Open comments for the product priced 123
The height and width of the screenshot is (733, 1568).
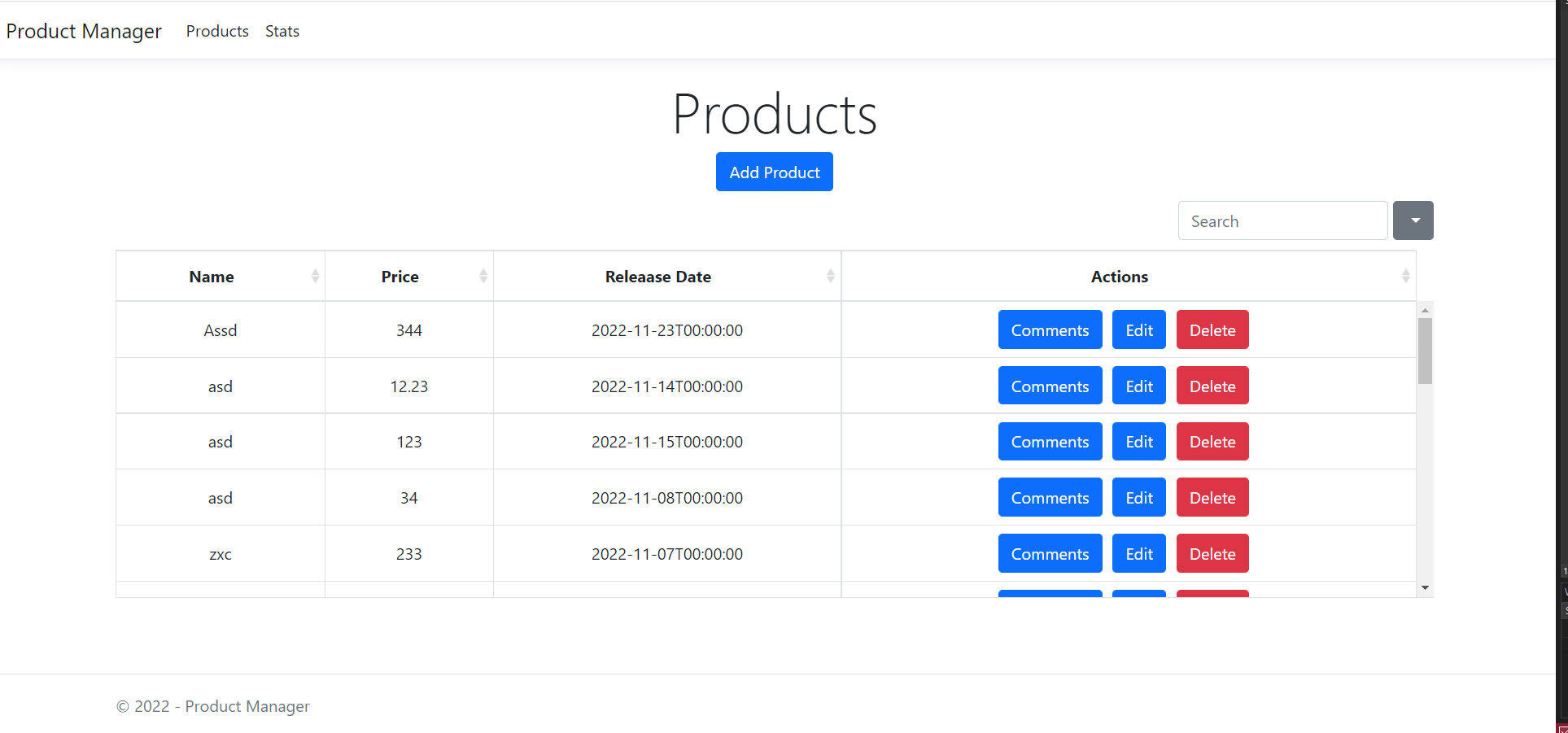click(x=1050, y=441)
